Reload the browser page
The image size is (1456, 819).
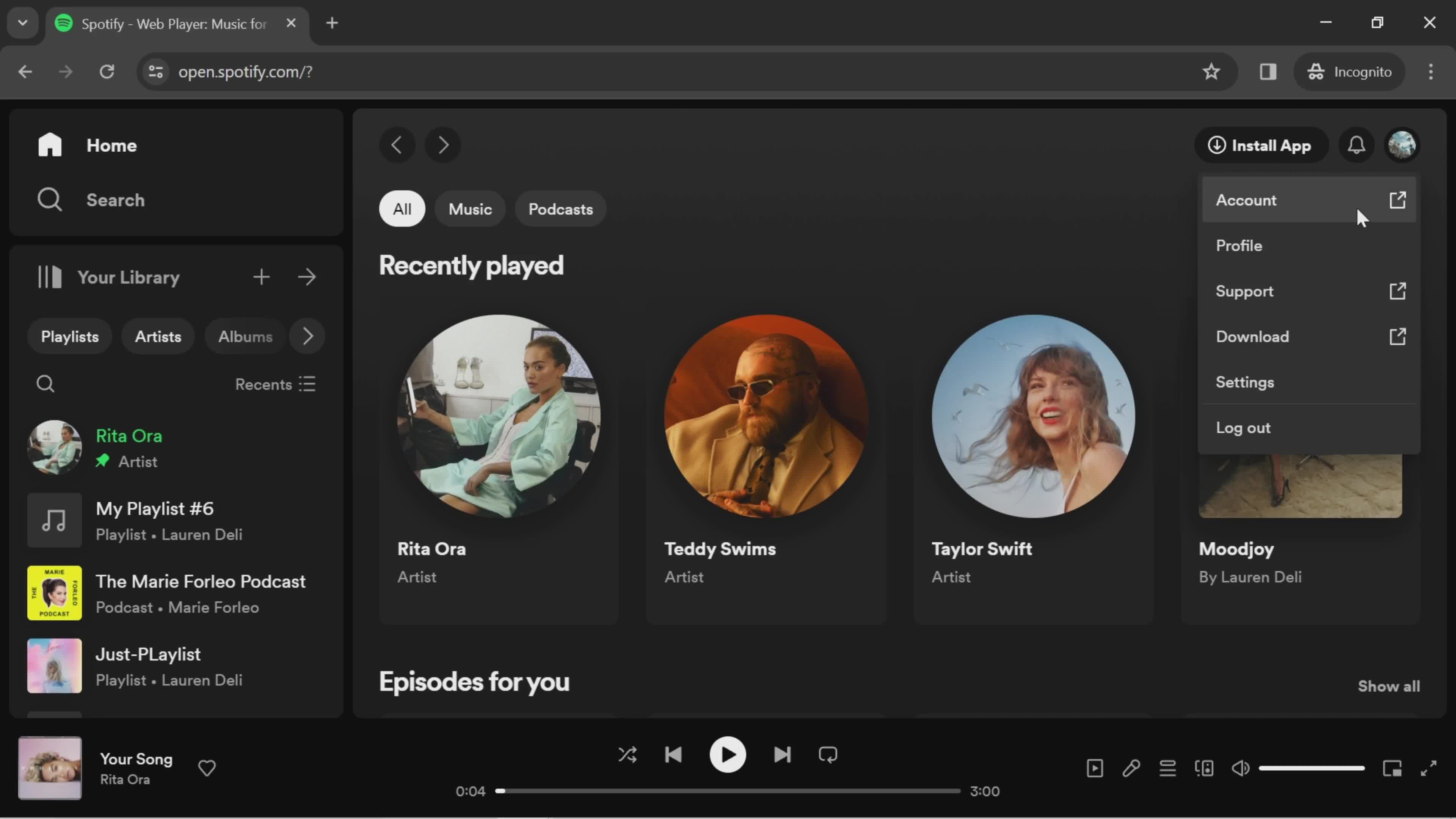pyautogui.click(x=107, y=72)
